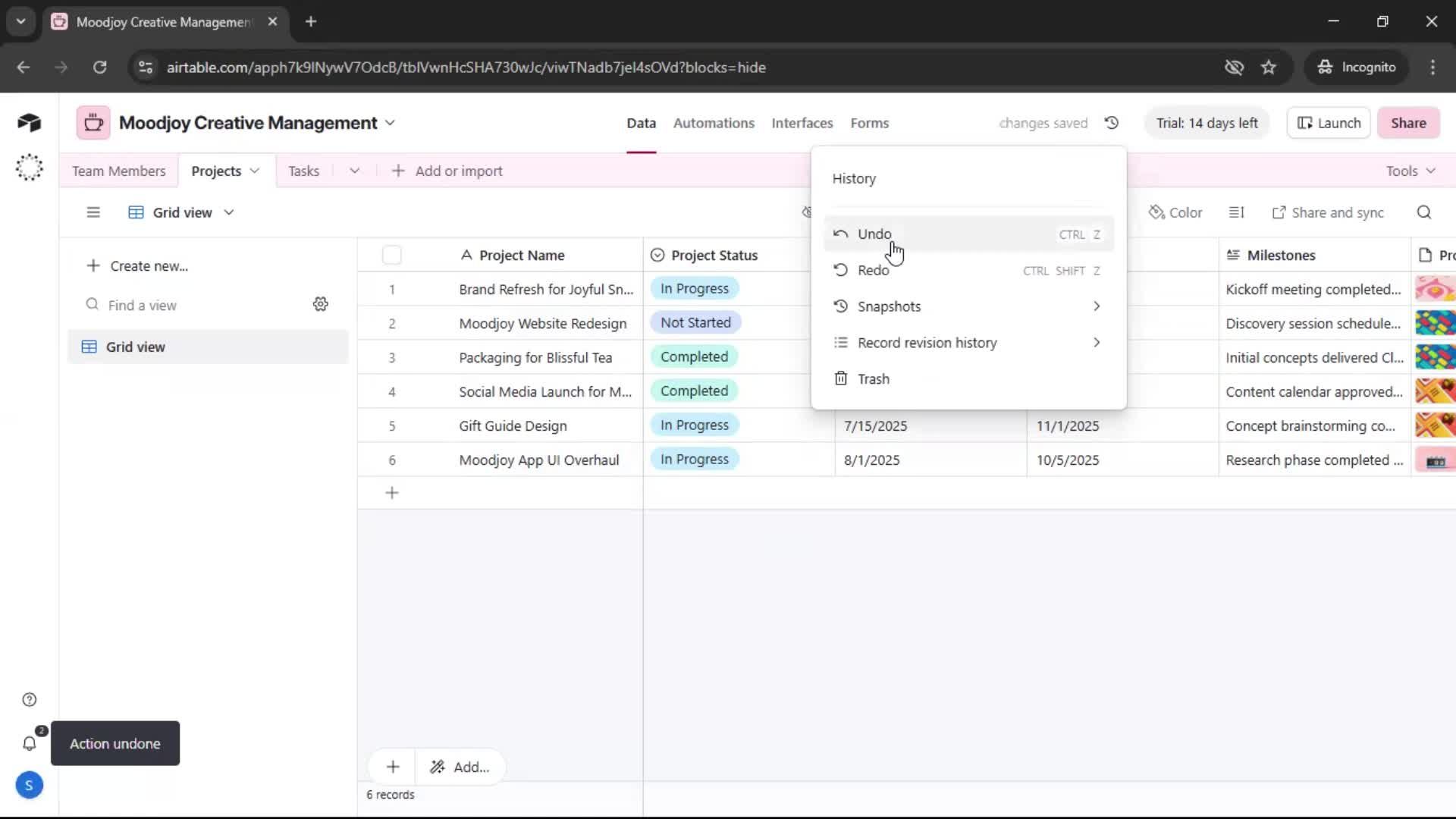Open the Team Members table tab

click(x=118, y=171)
